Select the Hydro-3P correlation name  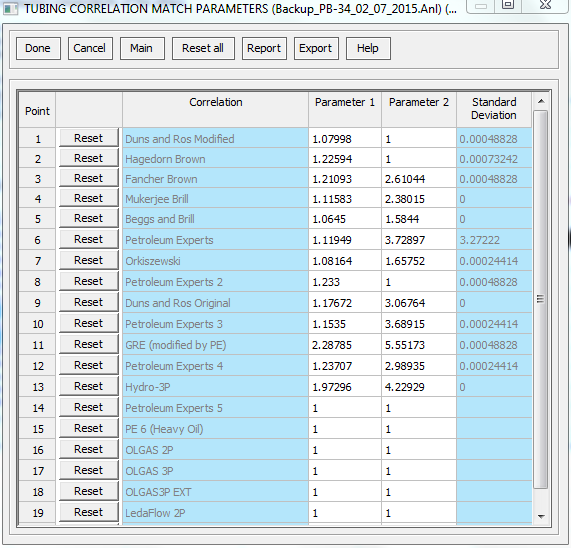point(216,387)
